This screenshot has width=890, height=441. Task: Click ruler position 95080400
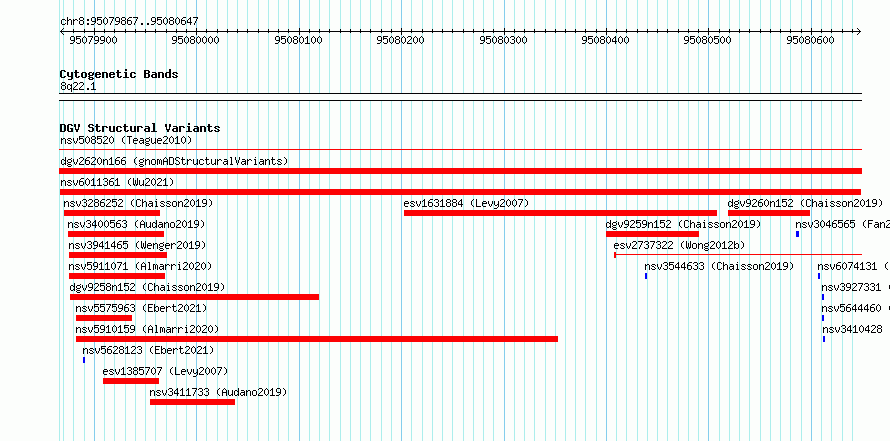pyautogui.click(x=606, y=40)
